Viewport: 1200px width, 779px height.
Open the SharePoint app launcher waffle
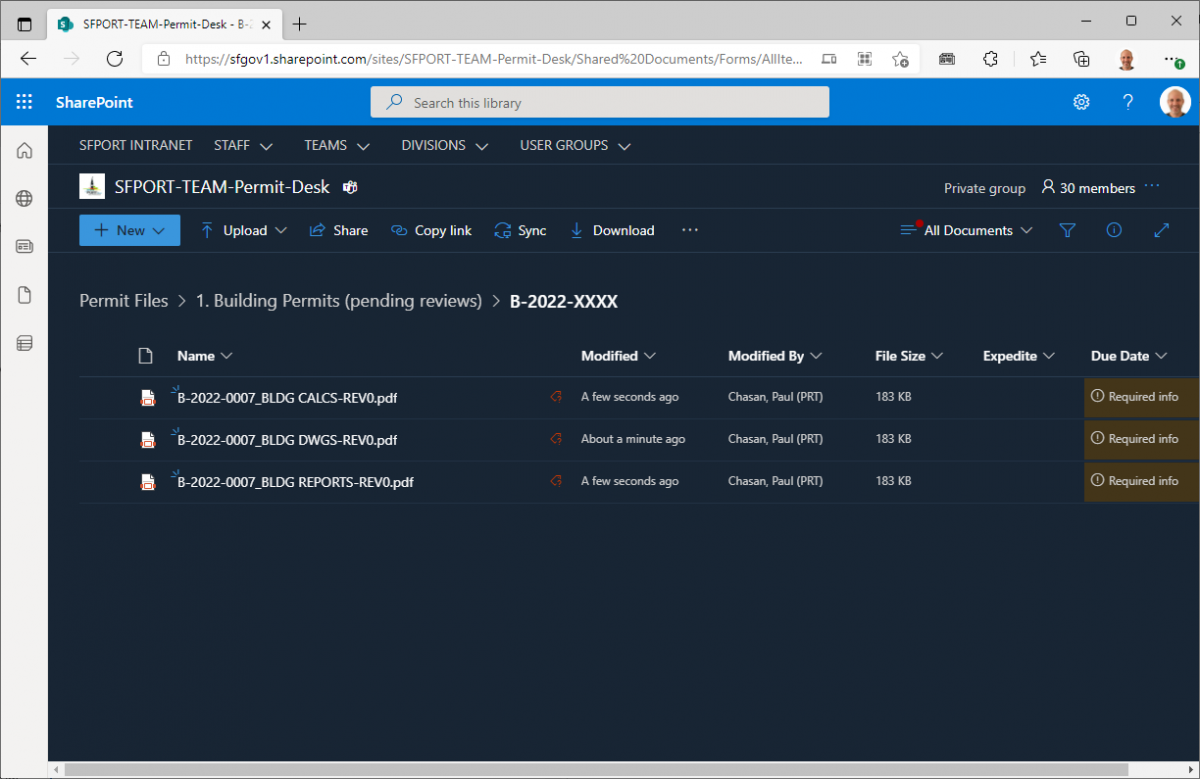[24, 102]
